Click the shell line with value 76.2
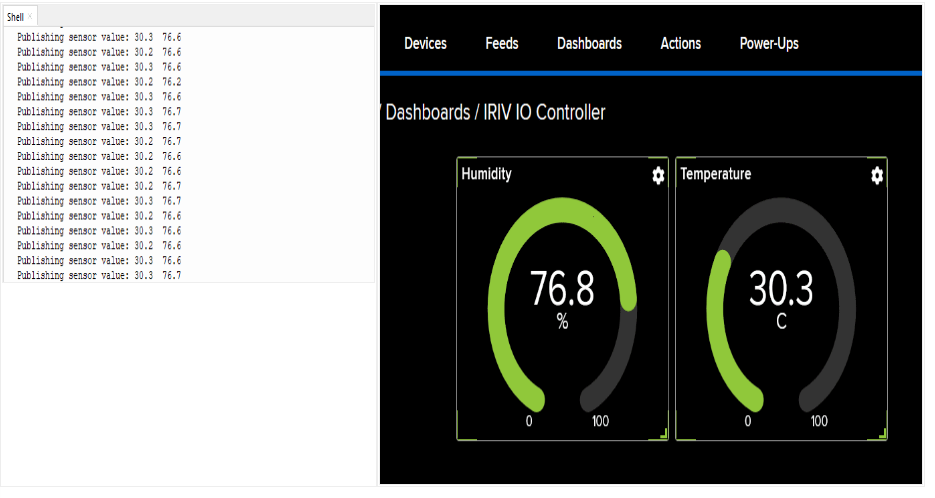935x498 pixels. click(x=99, y=82)
